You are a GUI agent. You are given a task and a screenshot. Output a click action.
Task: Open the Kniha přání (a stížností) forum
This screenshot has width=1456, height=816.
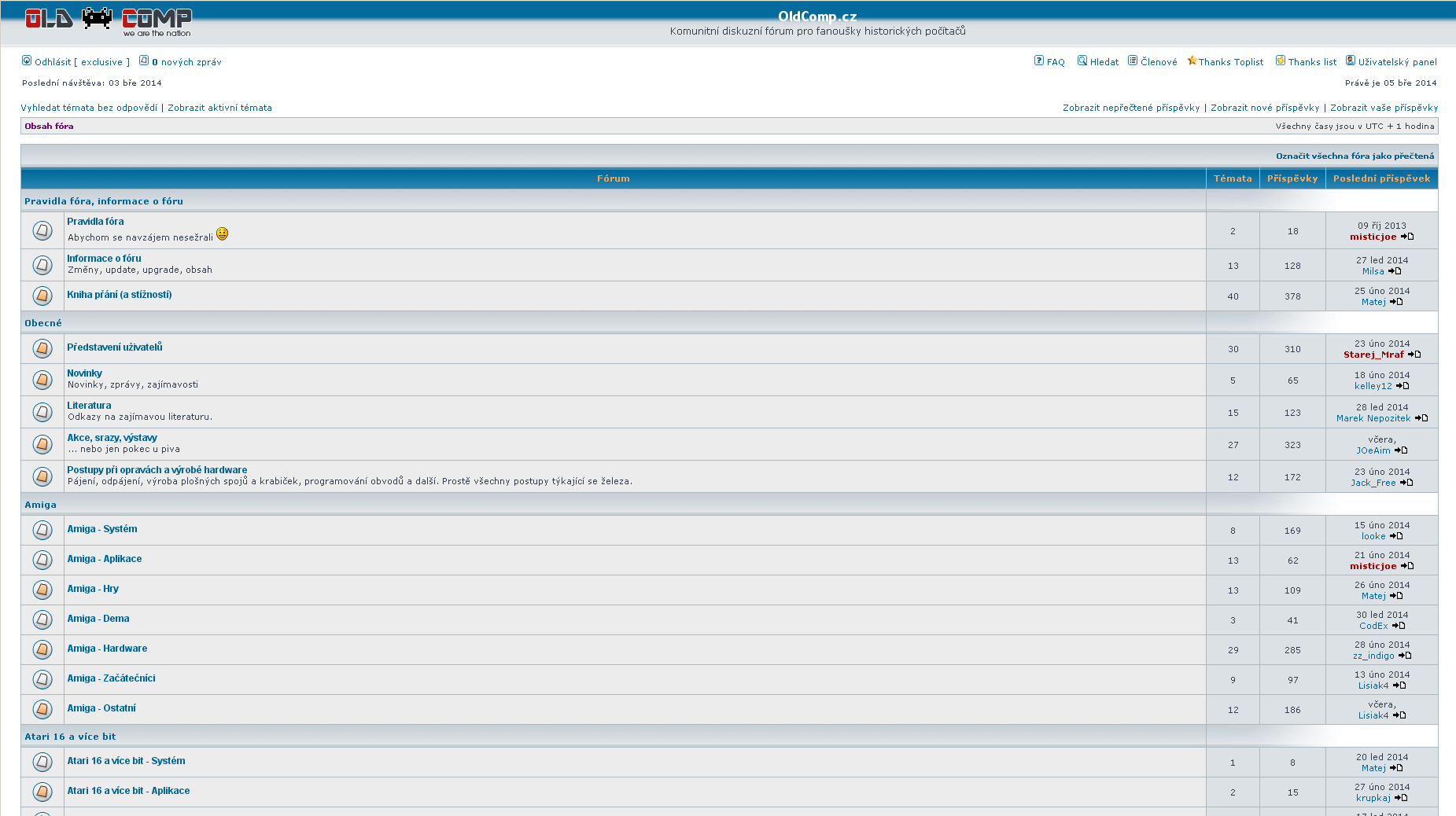[119, 295]
